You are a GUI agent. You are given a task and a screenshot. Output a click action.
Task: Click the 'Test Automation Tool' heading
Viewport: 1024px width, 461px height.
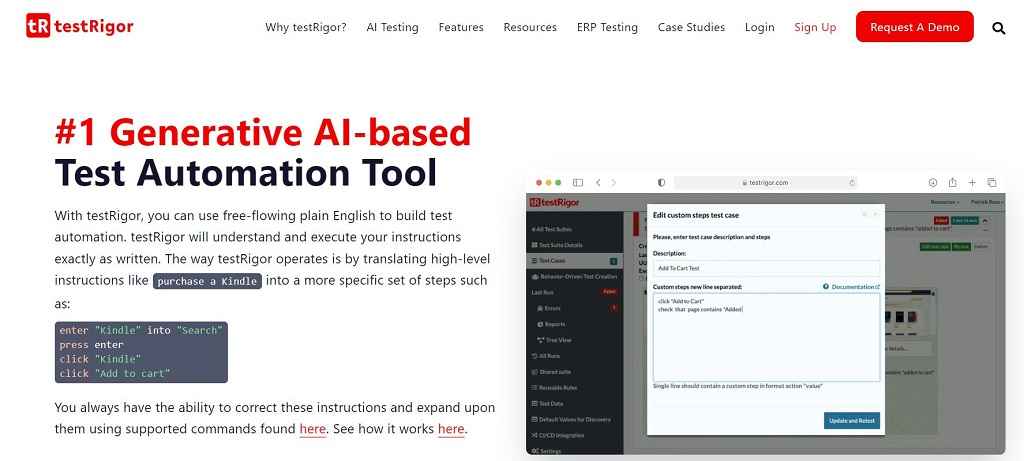pyautogui.click(x=246, y=173)
